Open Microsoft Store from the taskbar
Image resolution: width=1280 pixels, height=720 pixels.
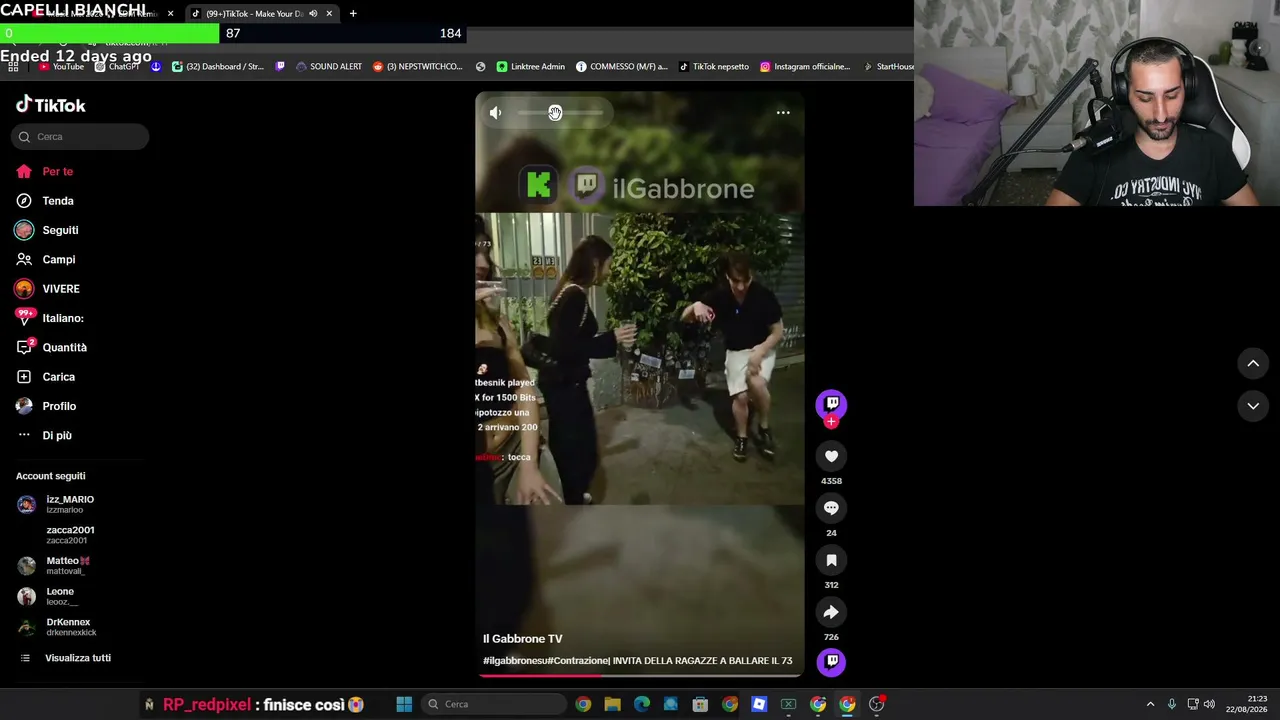[700, 704]
